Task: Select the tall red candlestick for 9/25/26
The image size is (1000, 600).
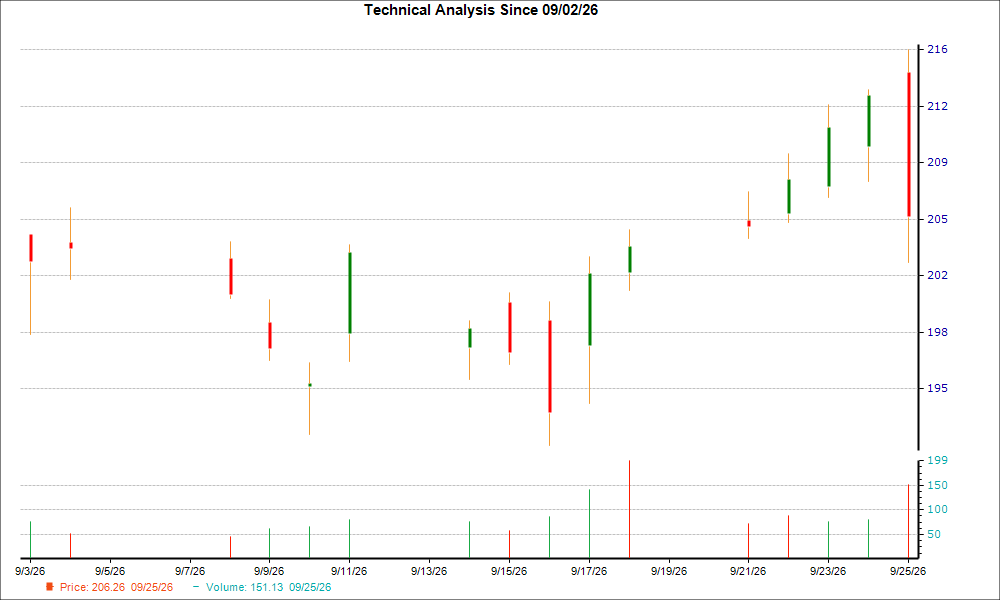Action: click(x=909, y=145)
